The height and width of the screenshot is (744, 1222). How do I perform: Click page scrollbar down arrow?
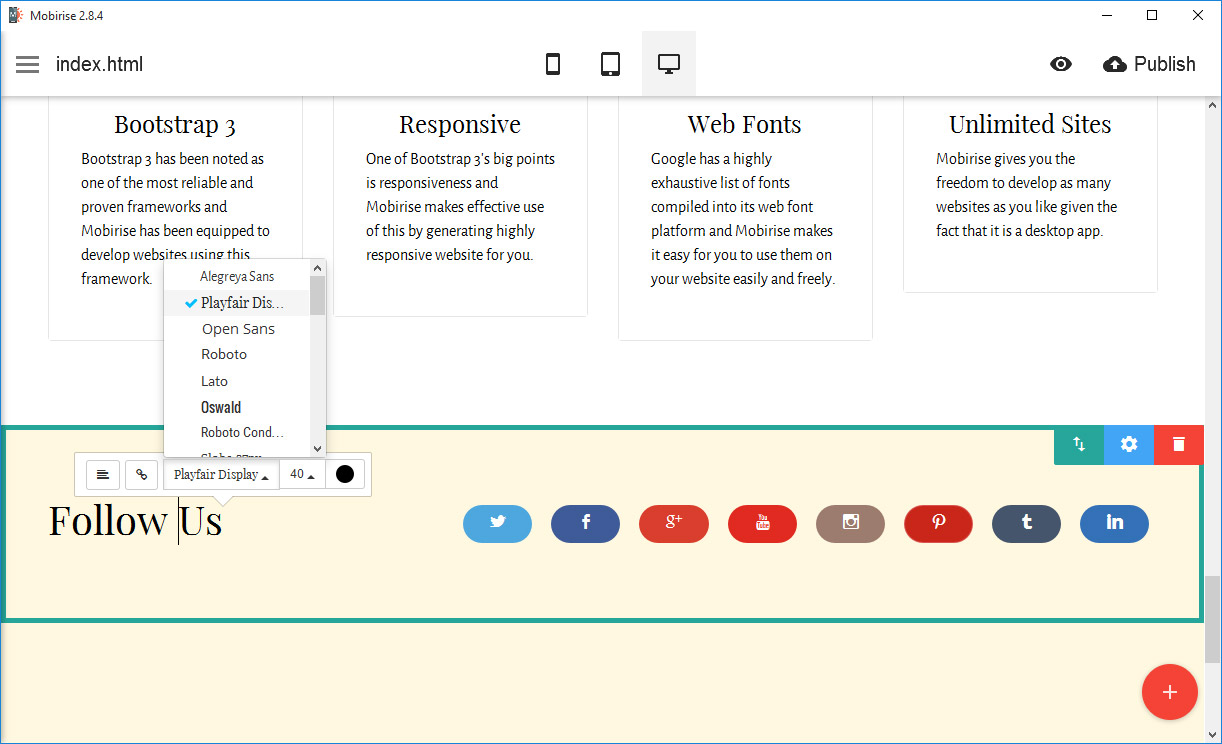point(1213,735)
